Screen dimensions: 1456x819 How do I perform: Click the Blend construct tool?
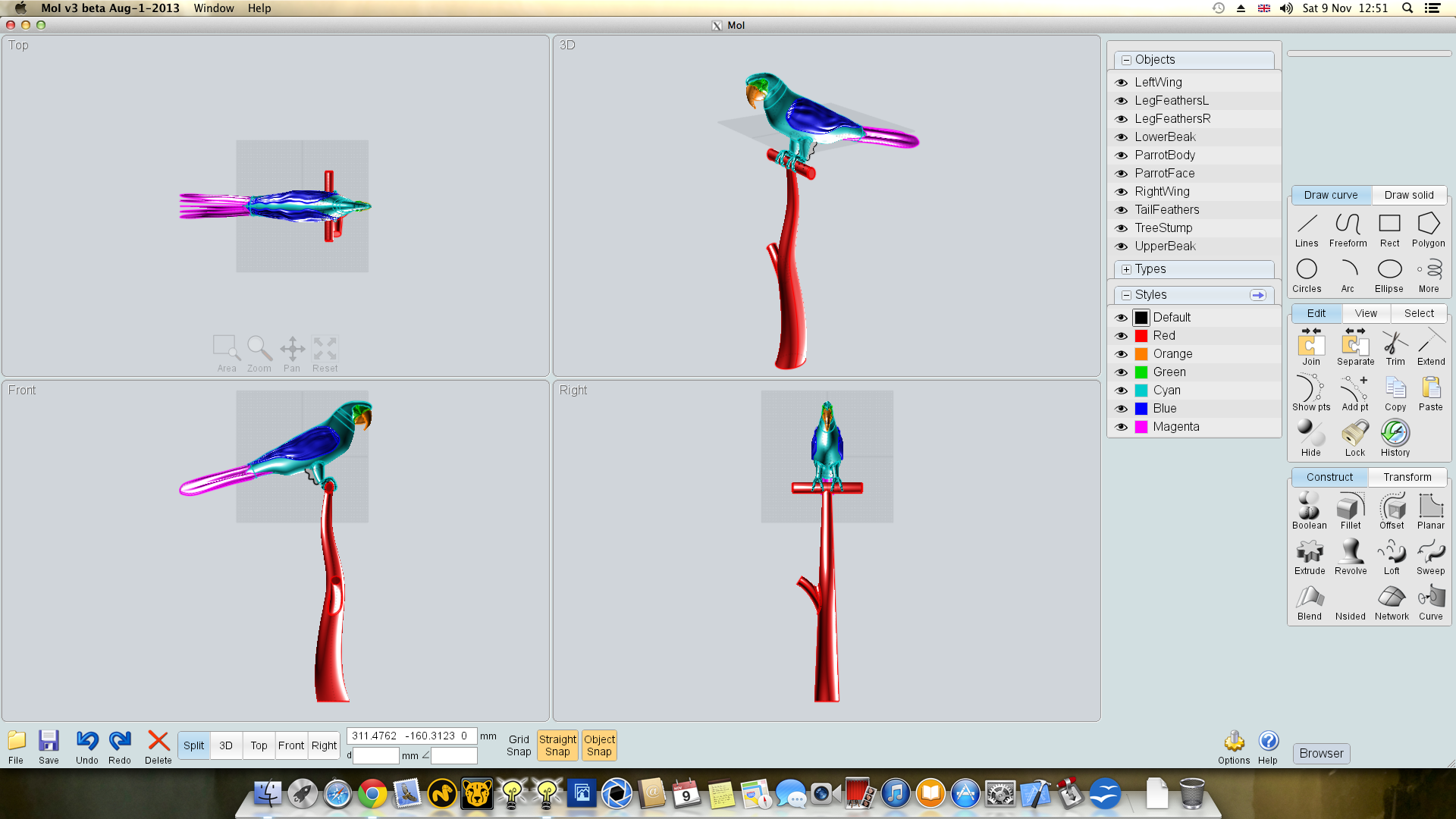tap(1310, 602)
